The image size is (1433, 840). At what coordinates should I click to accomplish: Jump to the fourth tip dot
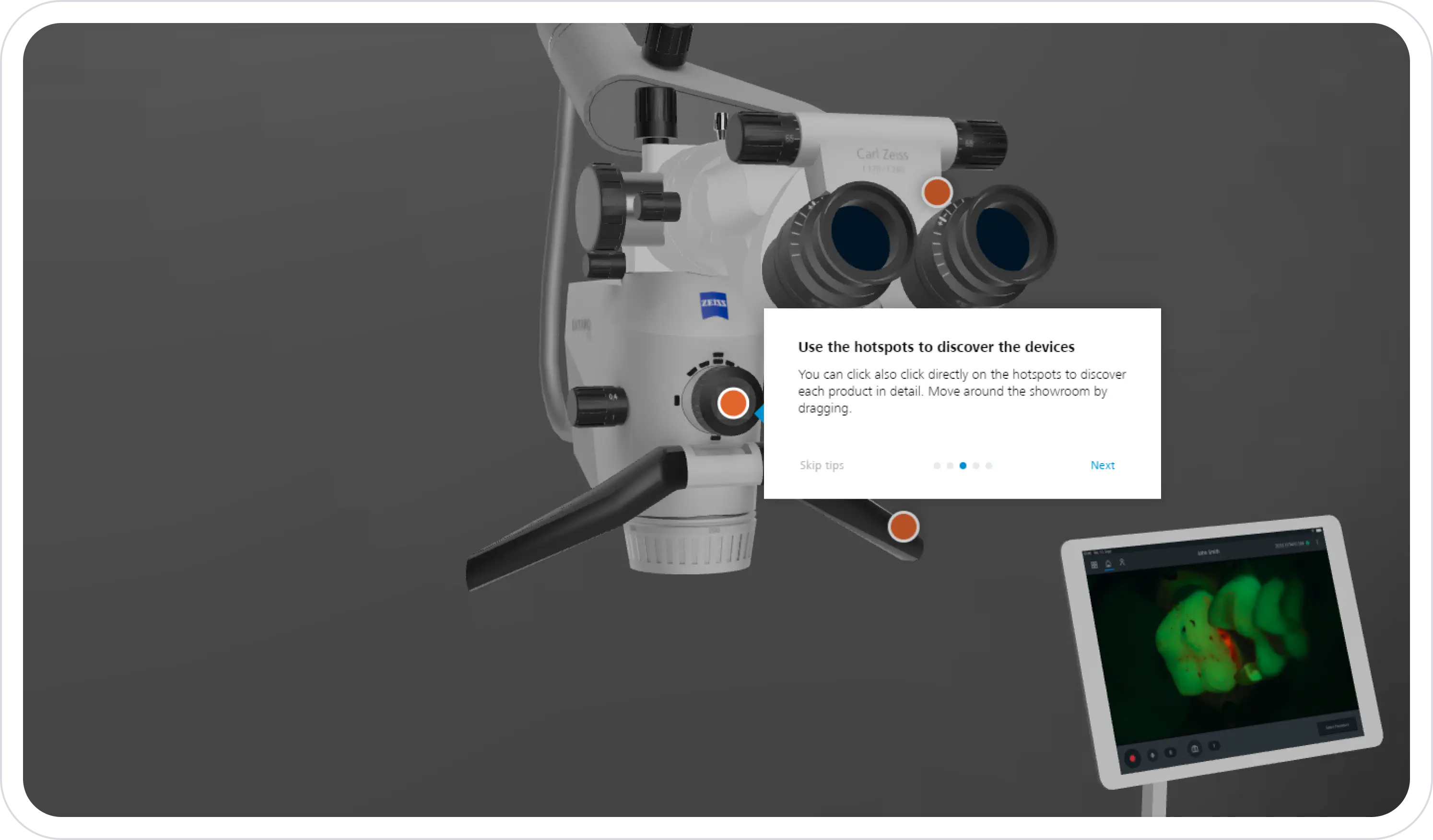[x=976, y=466]
